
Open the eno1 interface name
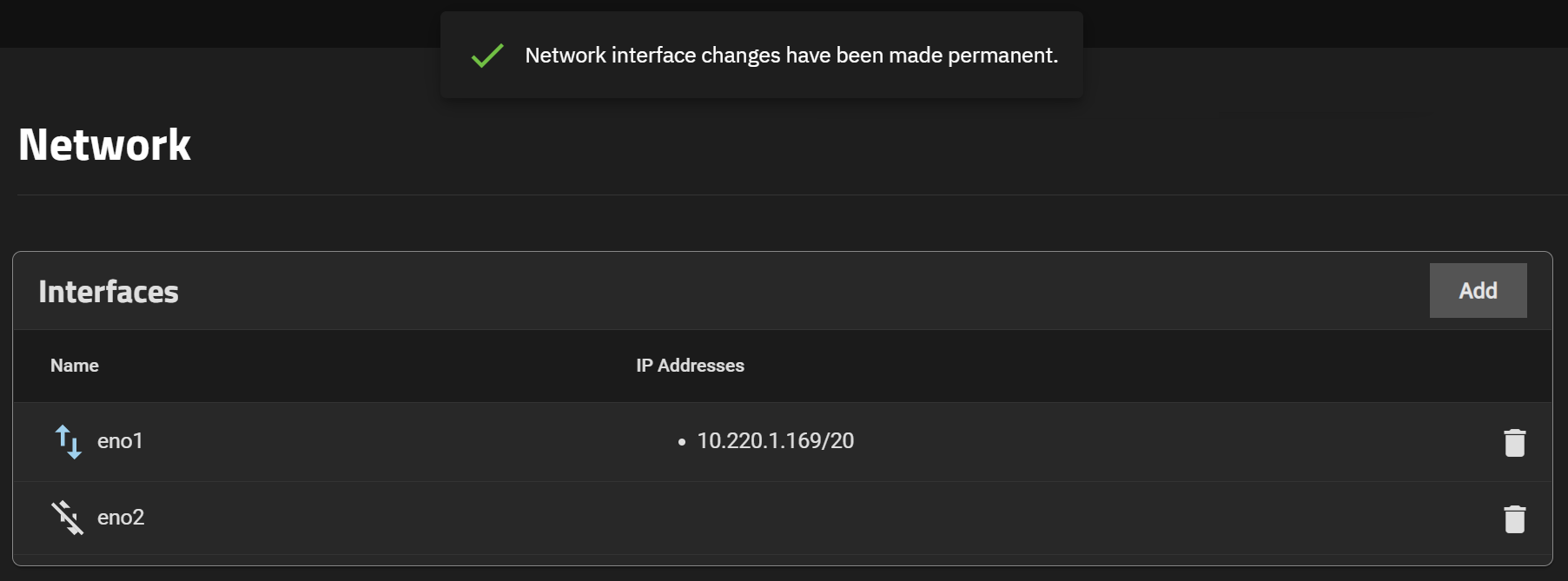(x=120, y=441)
